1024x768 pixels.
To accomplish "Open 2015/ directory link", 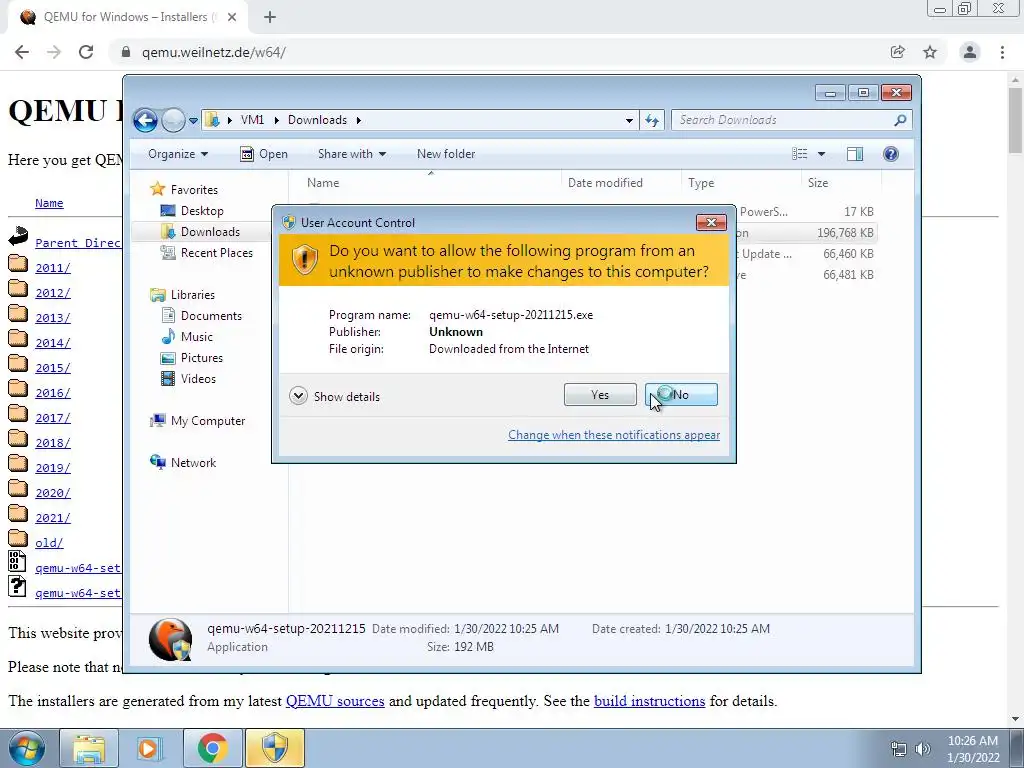I will point(53,368).
